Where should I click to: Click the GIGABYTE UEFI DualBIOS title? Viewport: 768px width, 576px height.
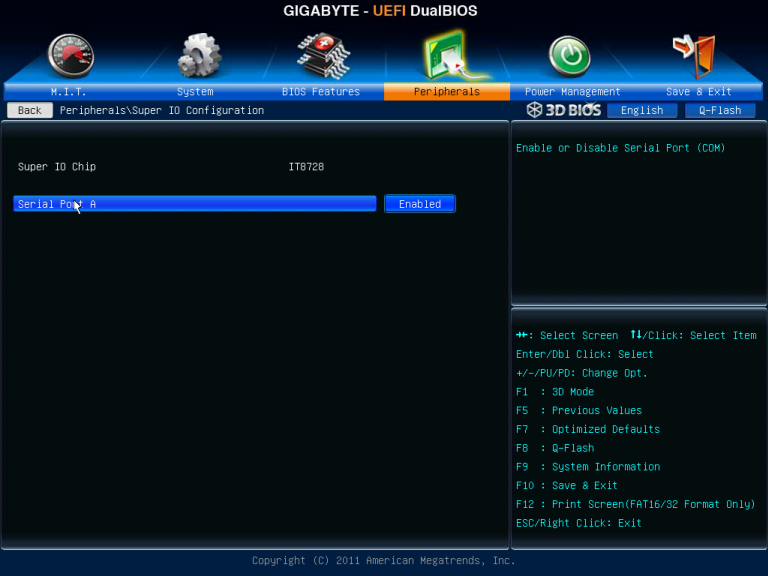click(380, 11)
